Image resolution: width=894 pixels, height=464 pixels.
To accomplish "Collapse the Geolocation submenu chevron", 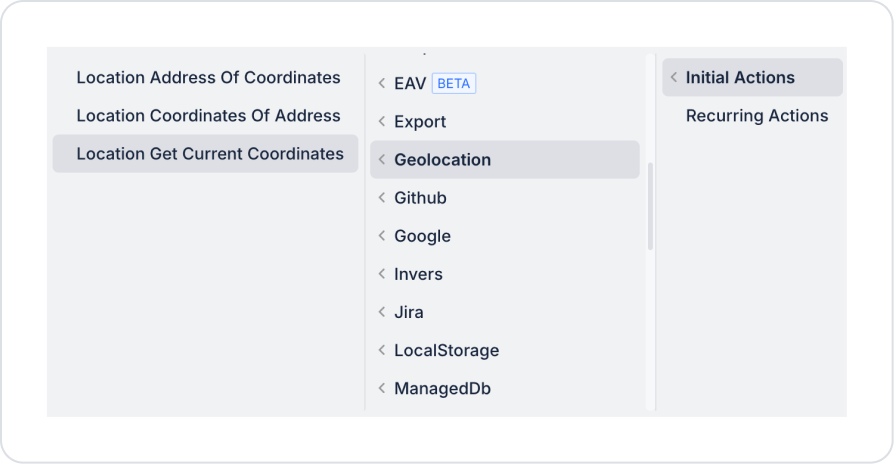I will 382,160.
